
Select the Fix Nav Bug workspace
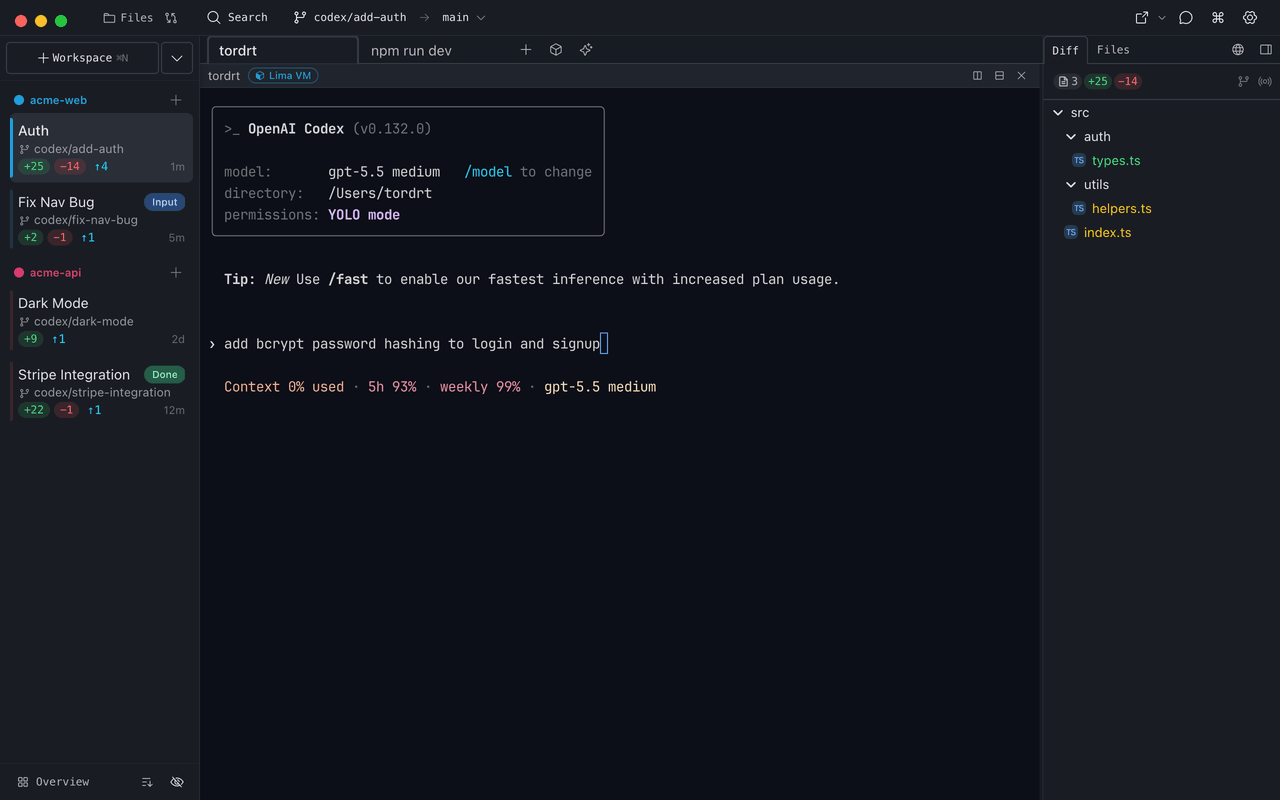(101, 218)
